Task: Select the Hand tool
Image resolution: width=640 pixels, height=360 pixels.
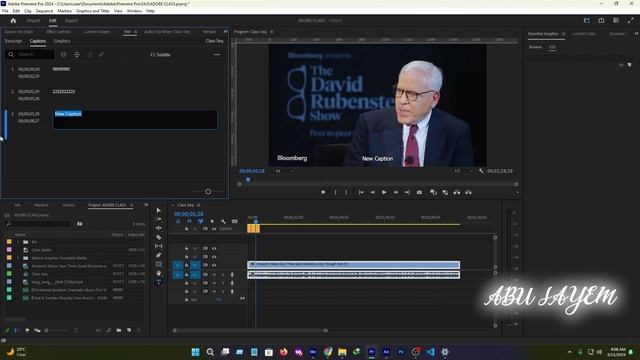Action: tap(159, 273)
